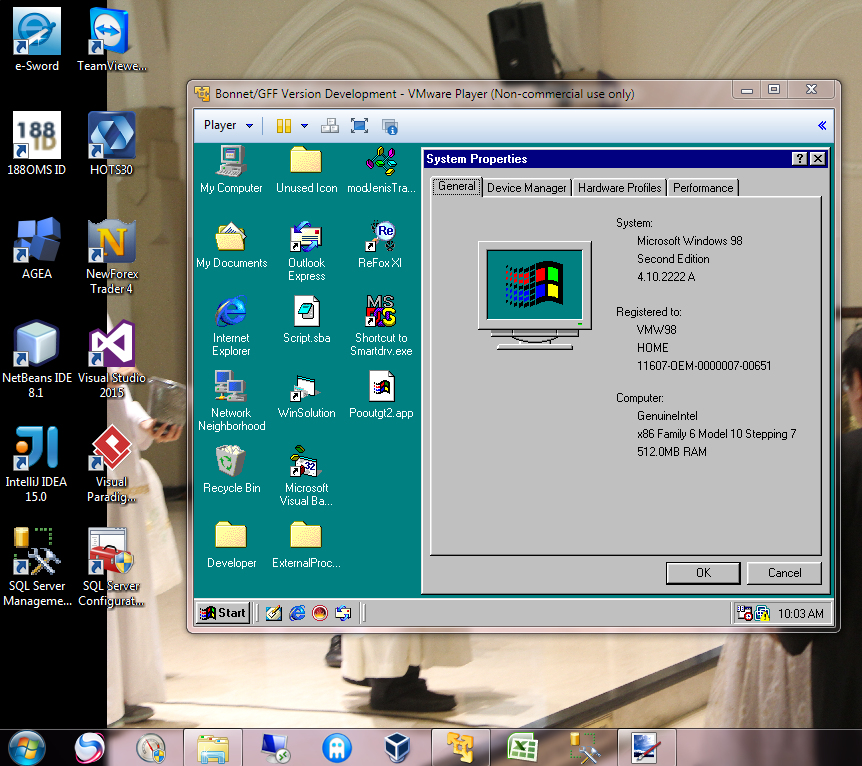The image size is (862, 766).
Task: Click OK to close System Properties
Action: [x=703, y=573]
